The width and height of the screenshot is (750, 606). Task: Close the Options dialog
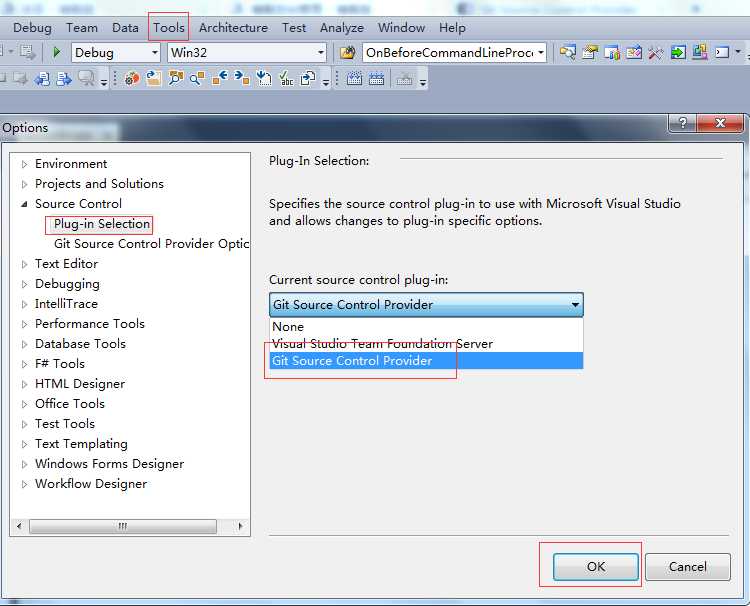click(x=720, y=123)
